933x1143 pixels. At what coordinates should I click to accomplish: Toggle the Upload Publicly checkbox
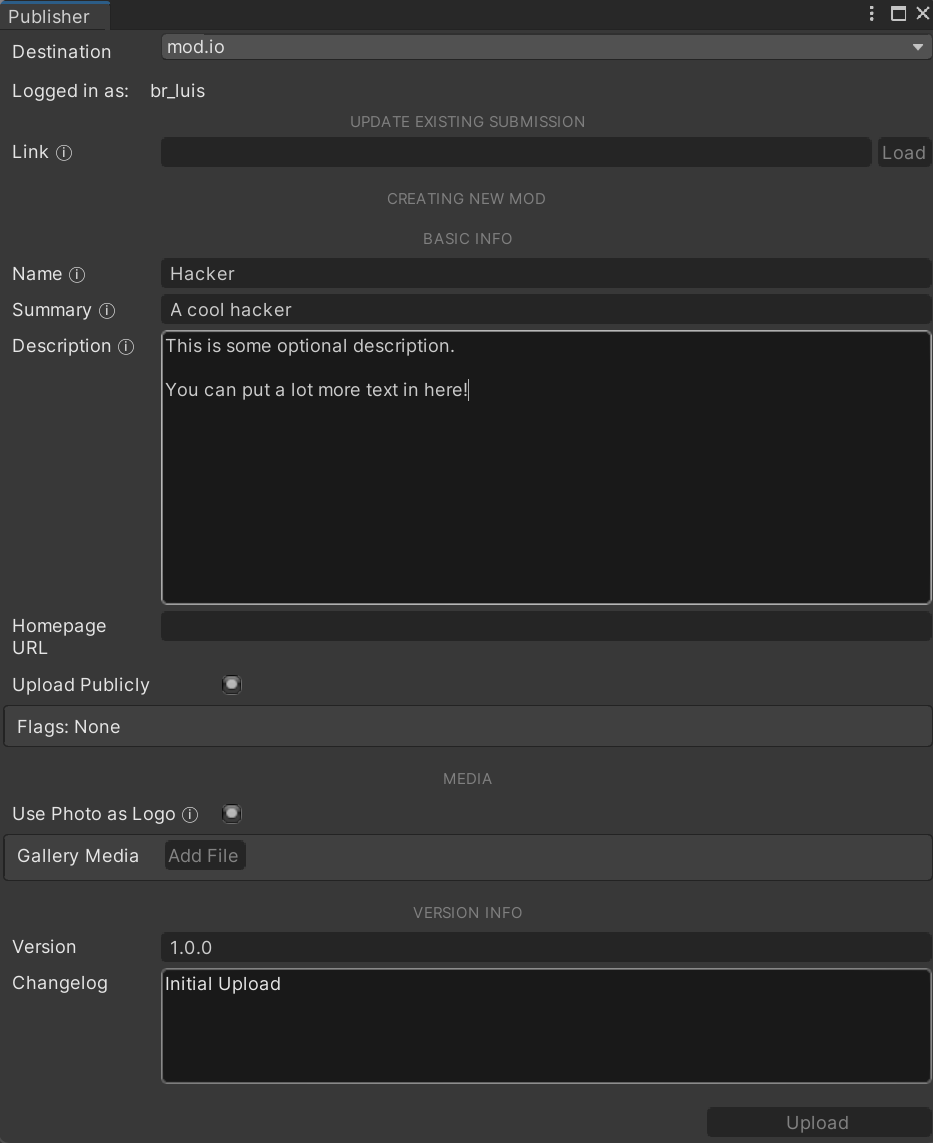pyautogui.click(x=232, y=685)
